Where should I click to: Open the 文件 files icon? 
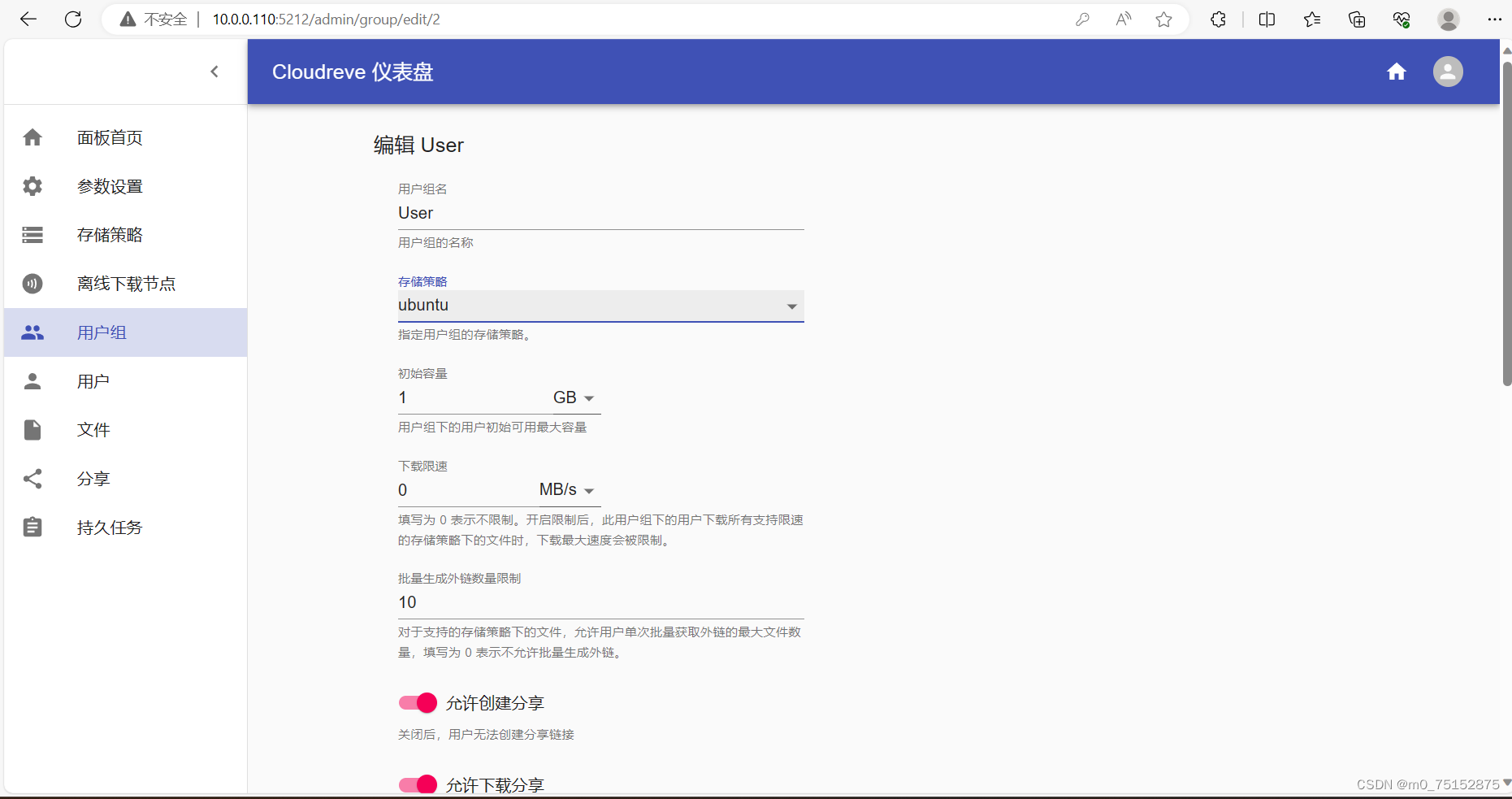32,429
